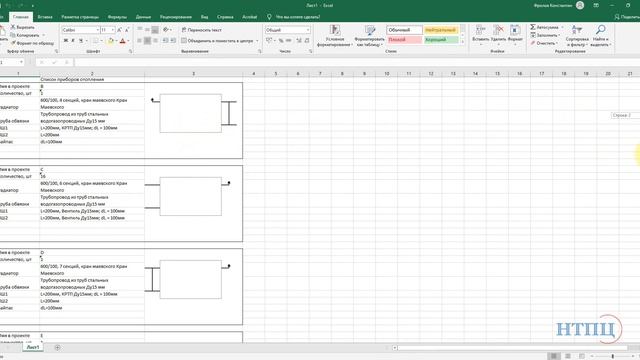
Task: Apply the Хороший green cell style
Action: 440,40
